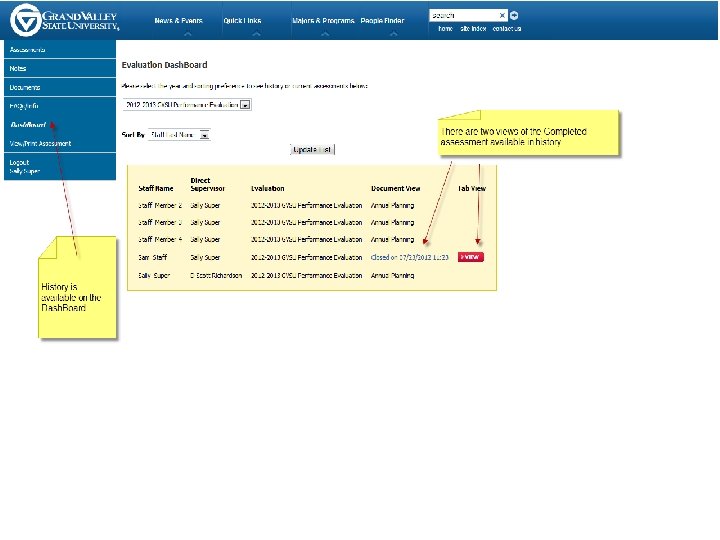The image size is (720, 540).
Task: Click Annual Planning for Staff Member 3
Action: [392, 222]
